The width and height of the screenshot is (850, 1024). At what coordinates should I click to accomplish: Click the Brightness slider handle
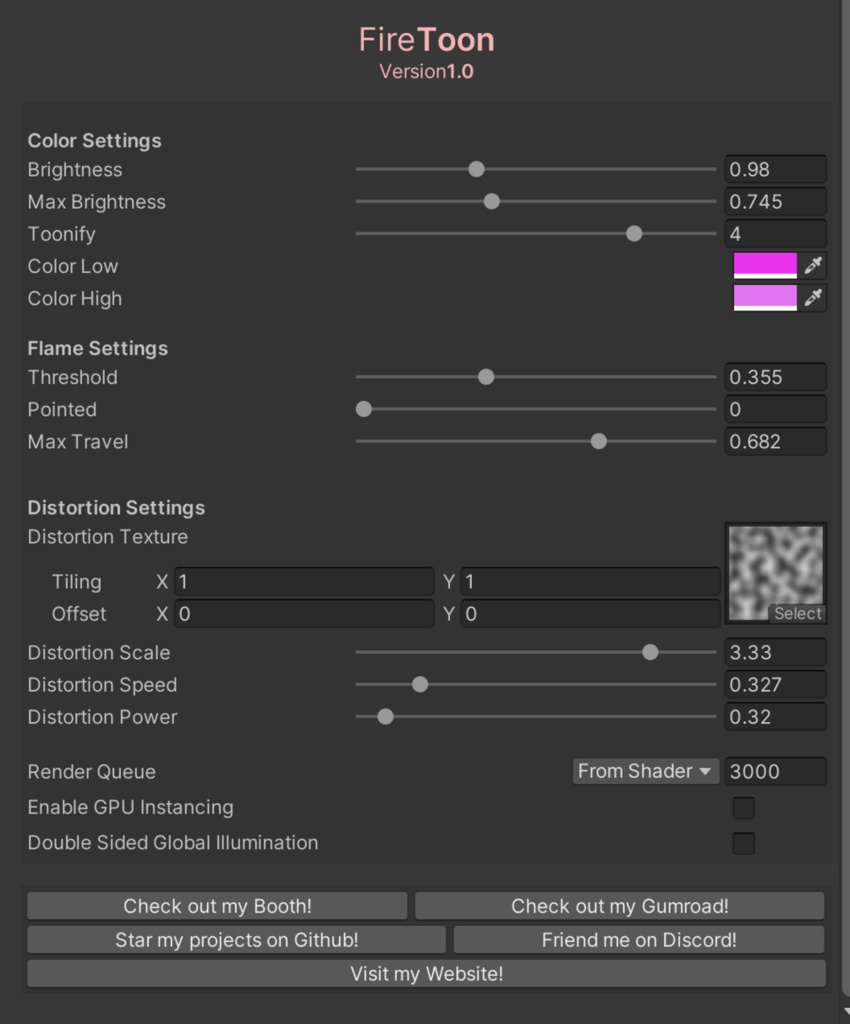[x=475, y=169]
